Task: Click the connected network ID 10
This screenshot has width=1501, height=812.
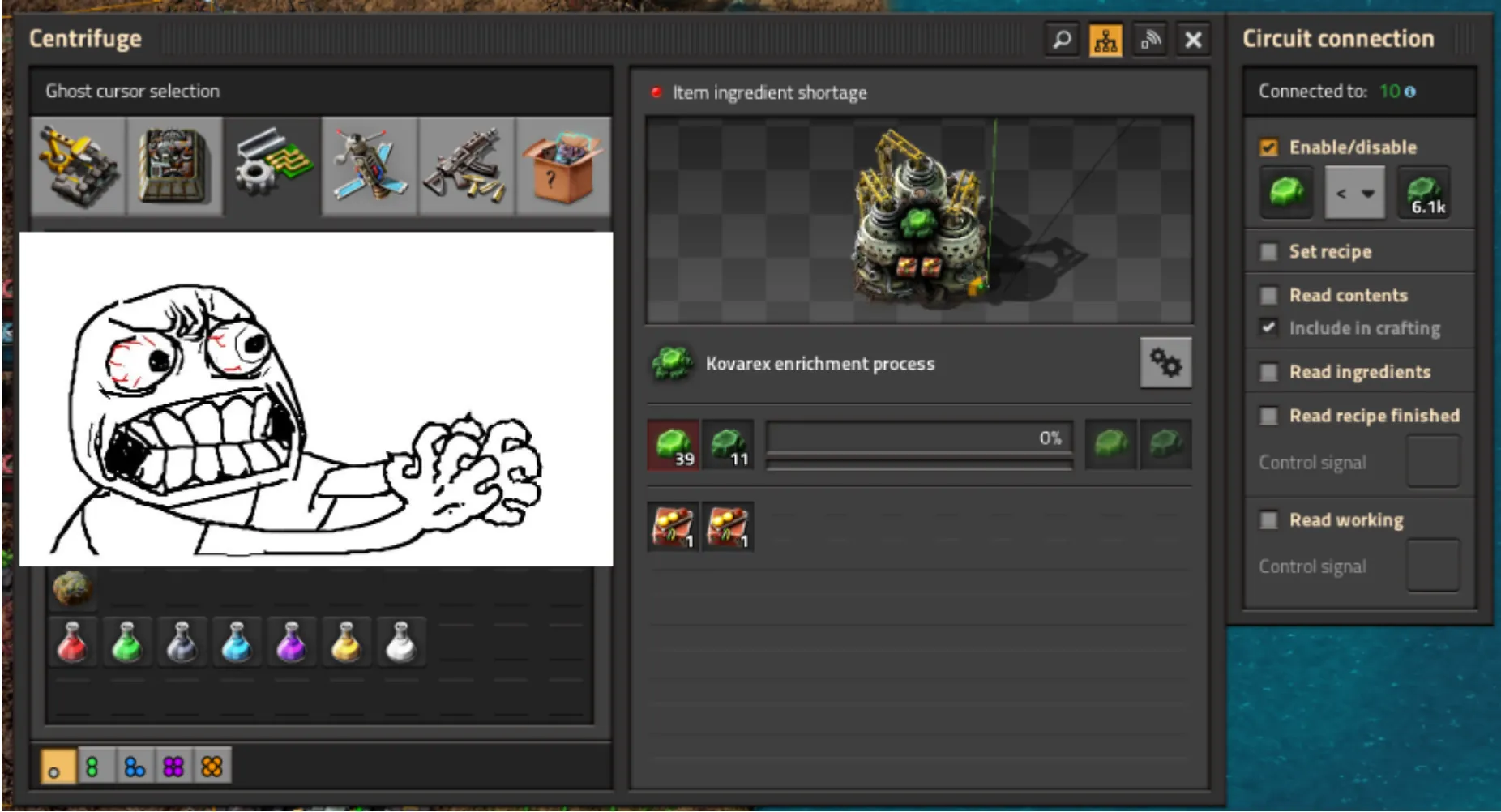Action: (x=1389, y=92)
